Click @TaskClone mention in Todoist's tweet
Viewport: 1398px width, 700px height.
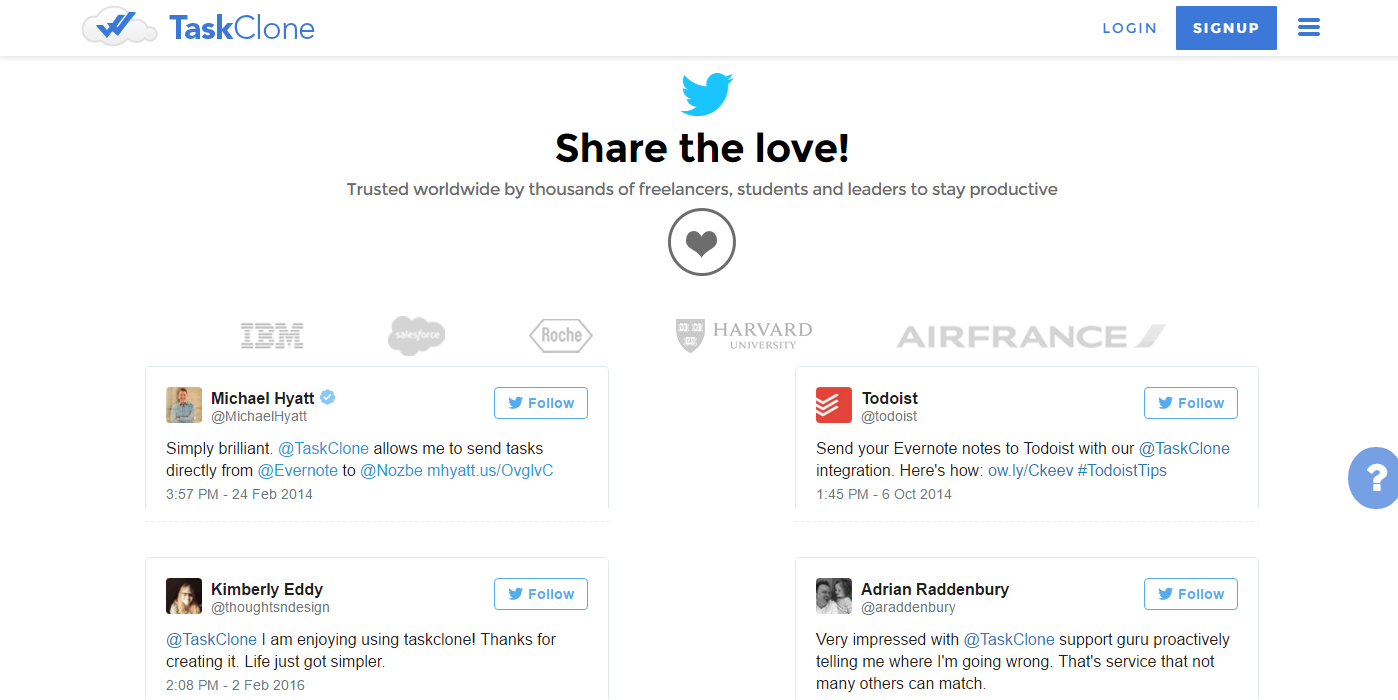[1185, 448]
